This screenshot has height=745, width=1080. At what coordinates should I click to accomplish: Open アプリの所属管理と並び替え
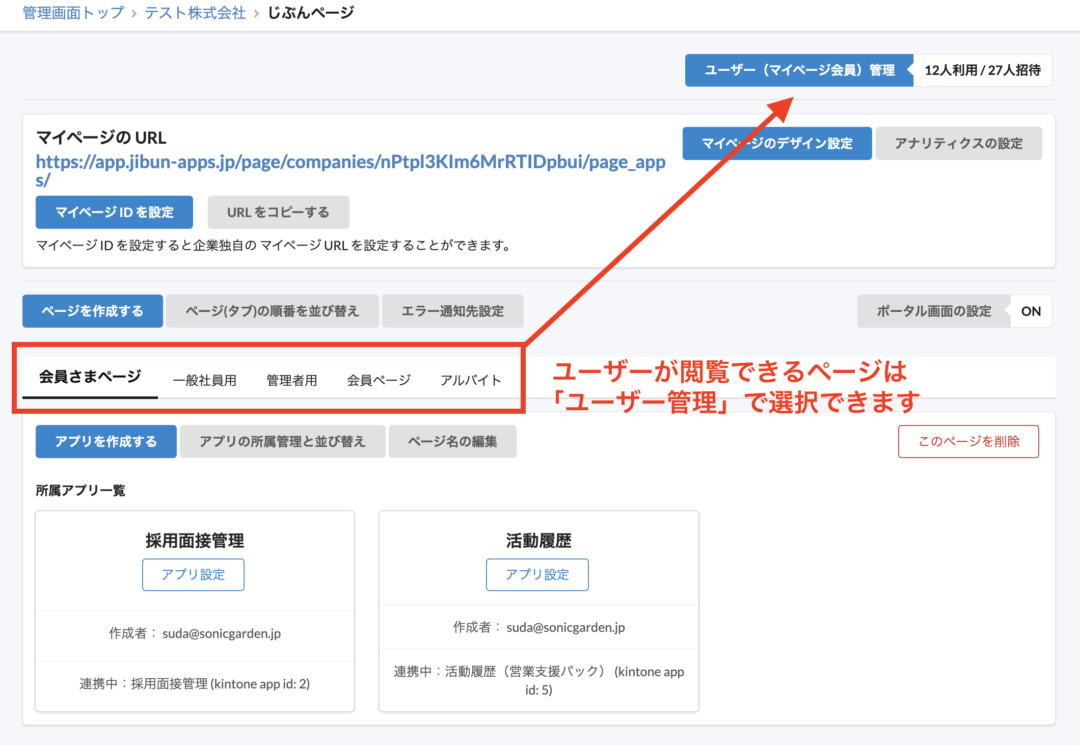click(283, 441)
